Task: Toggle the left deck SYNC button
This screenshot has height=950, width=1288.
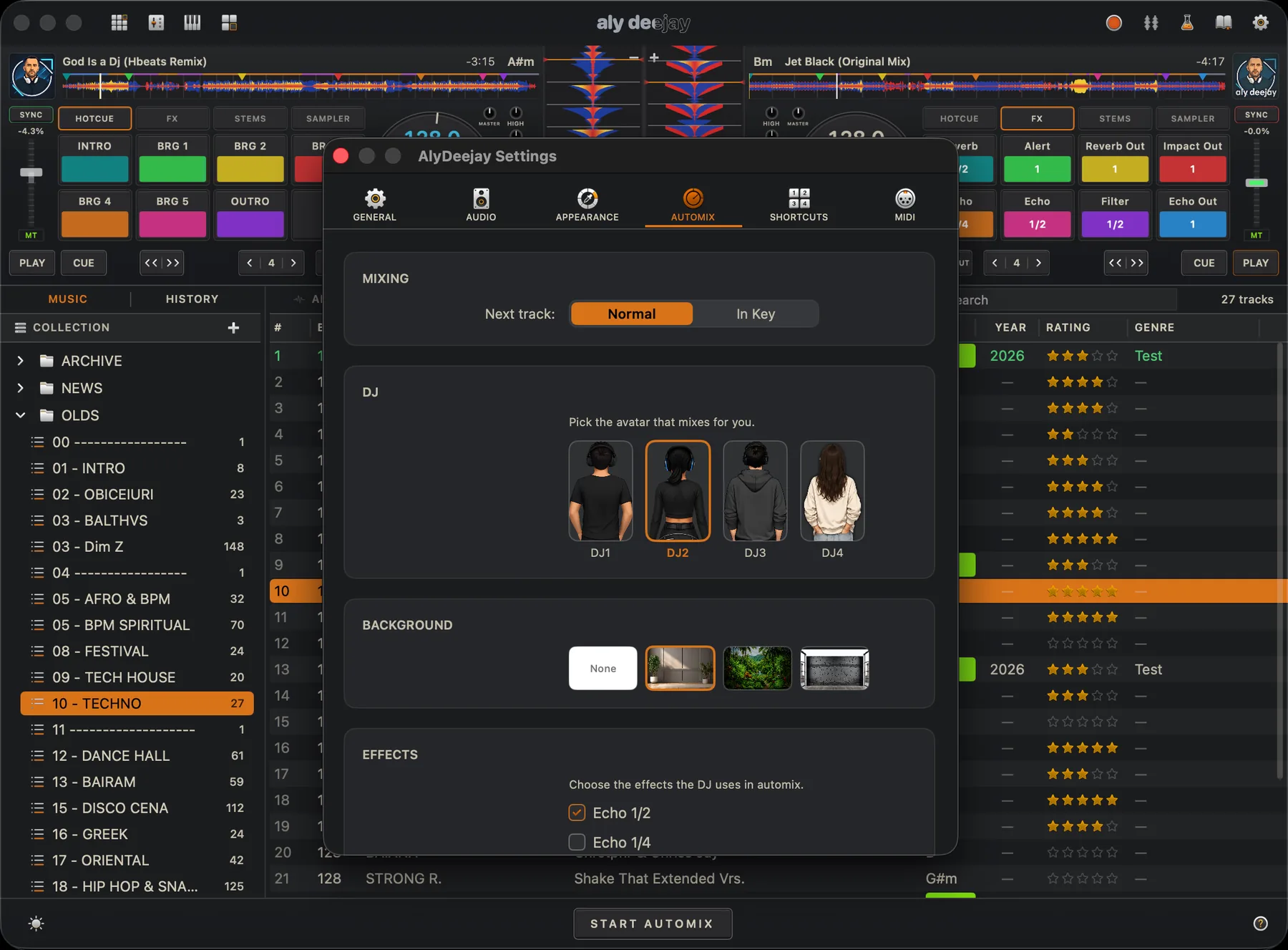Action: tap(31, 115)
